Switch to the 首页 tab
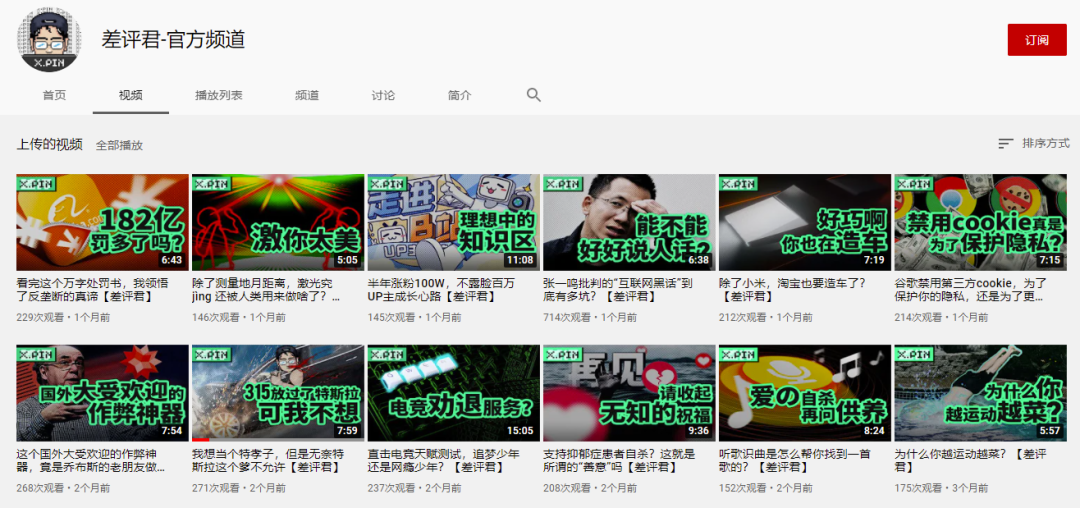Viewport: 1080px width, 508px height. [x=54, y=96]
